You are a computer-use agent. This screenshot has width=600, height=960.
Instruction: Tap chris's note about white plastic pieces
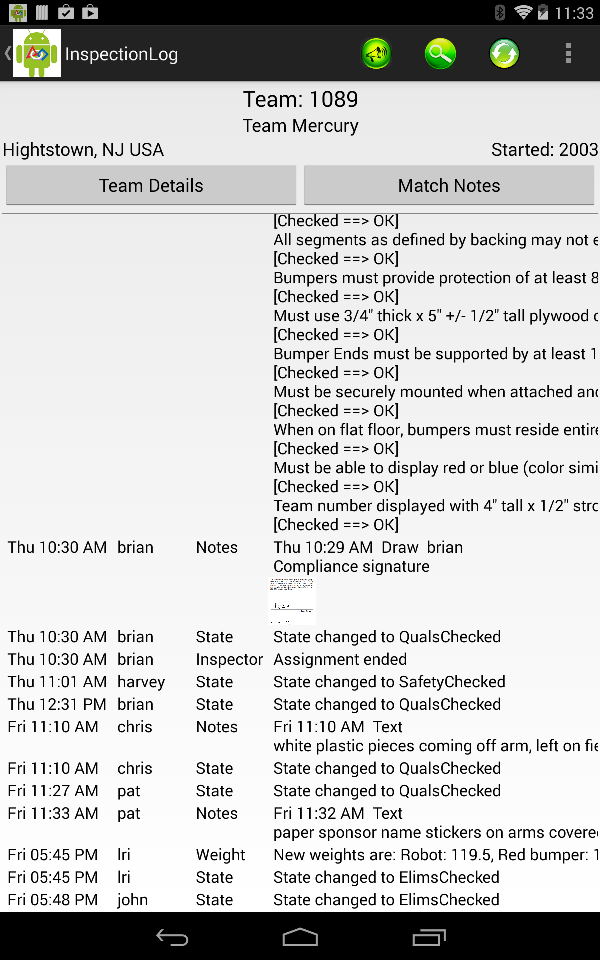[x=435, y=746]
